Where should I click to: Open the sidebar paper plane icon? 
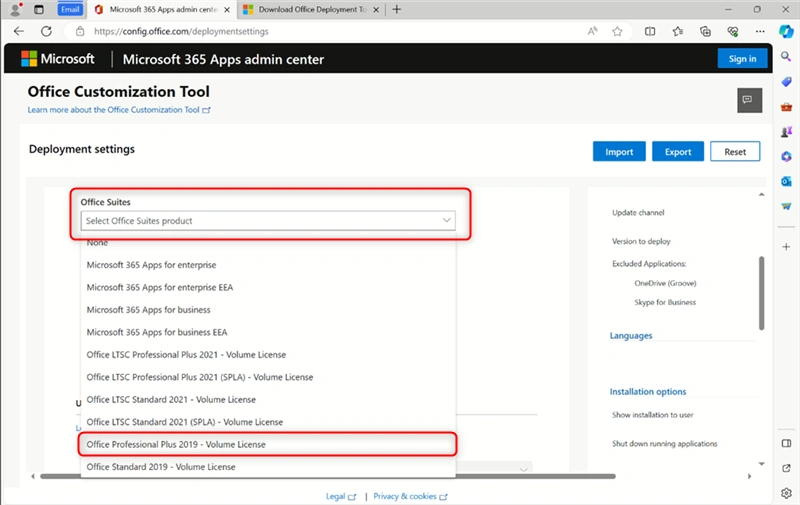786,206
